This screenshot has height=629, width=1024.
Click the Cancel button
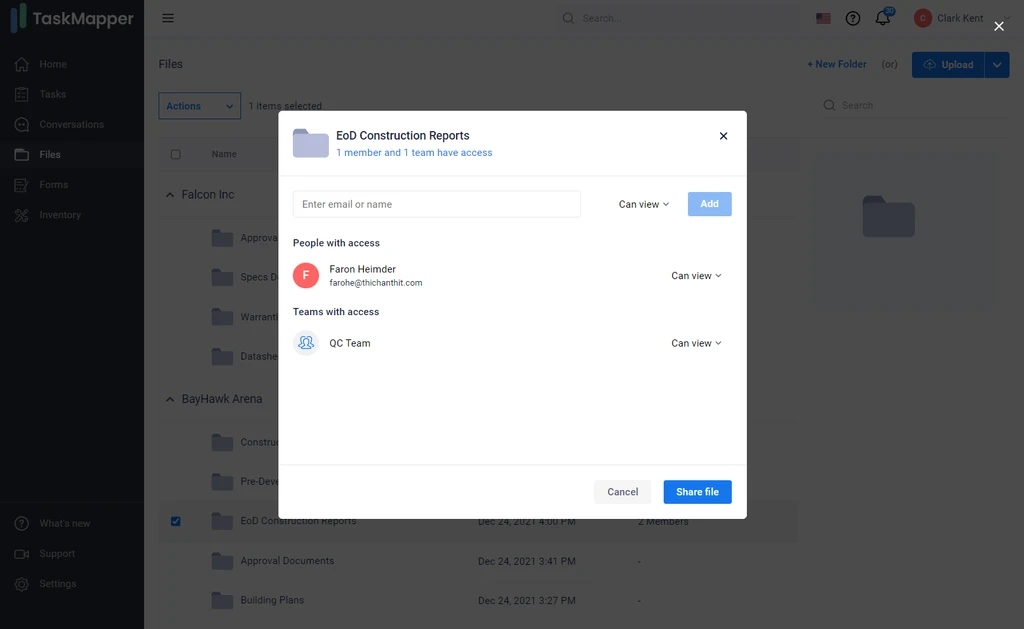pos(622,492)
